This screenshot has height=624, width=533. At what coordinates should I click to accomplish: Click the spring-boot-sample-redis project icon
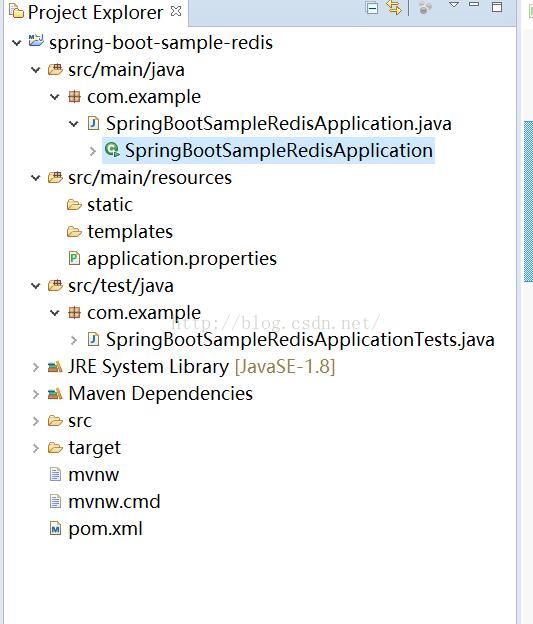coord(35,41)
